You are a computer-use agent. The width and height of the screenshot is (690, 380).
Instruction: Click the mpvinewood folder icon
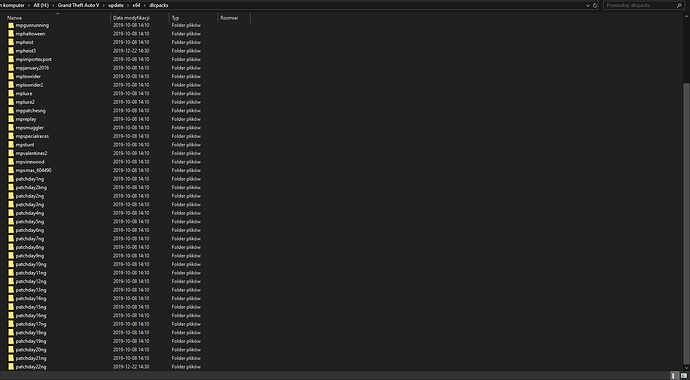11,162
